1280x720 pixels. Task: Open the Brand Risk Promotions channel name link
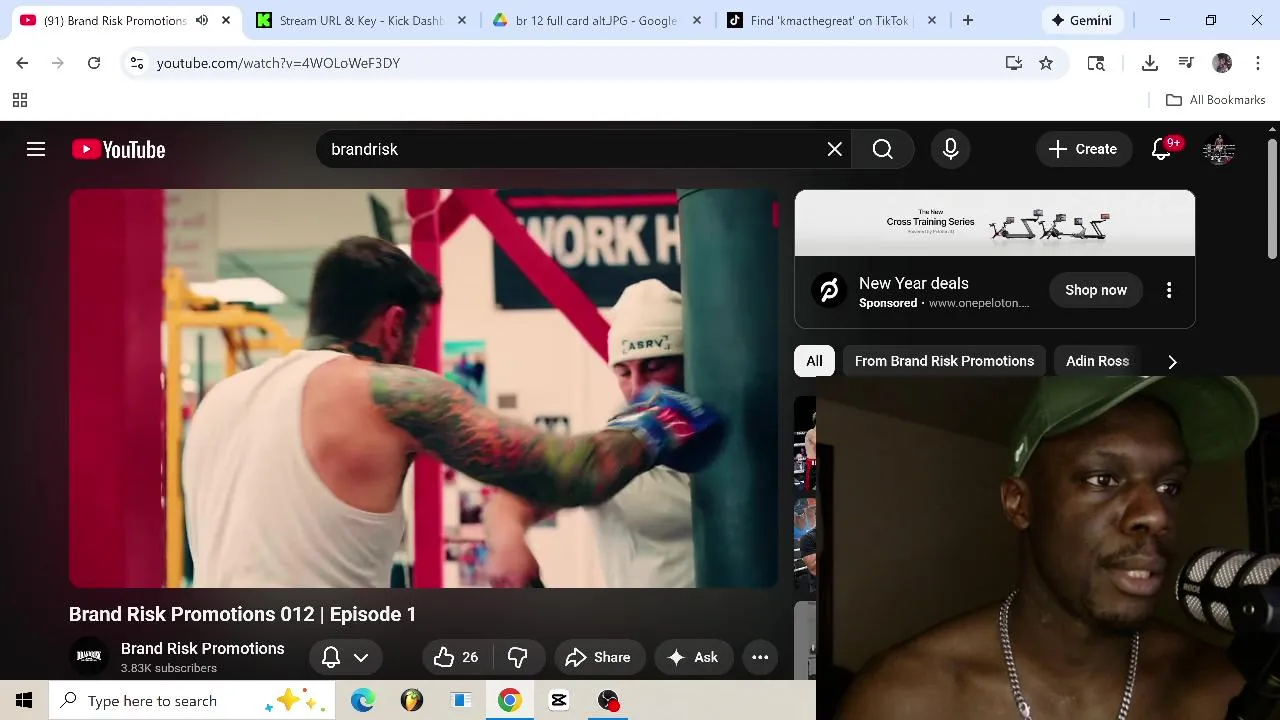[203, 648]
